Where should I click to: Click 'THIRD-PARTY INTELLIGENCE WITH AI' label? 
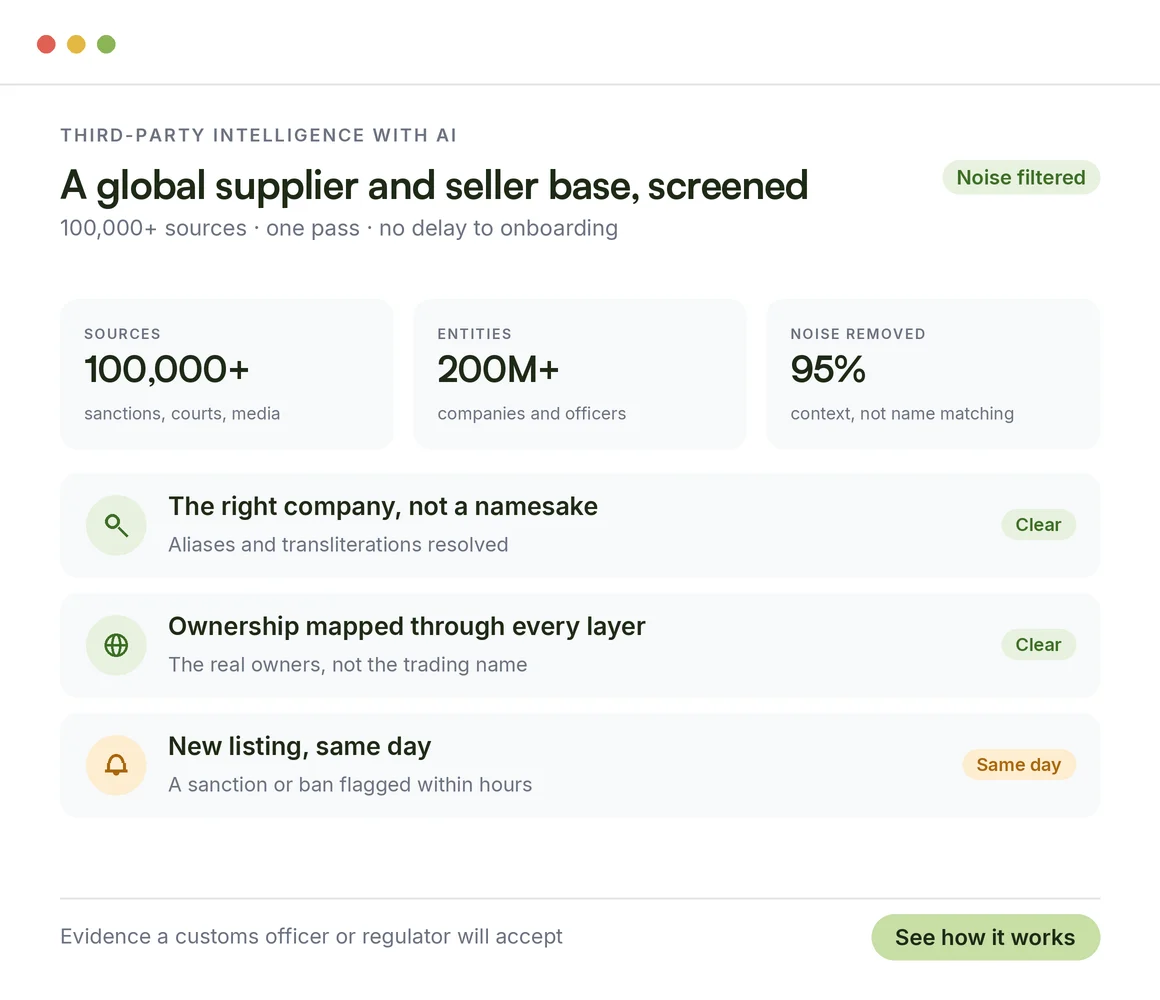(259, 135)
